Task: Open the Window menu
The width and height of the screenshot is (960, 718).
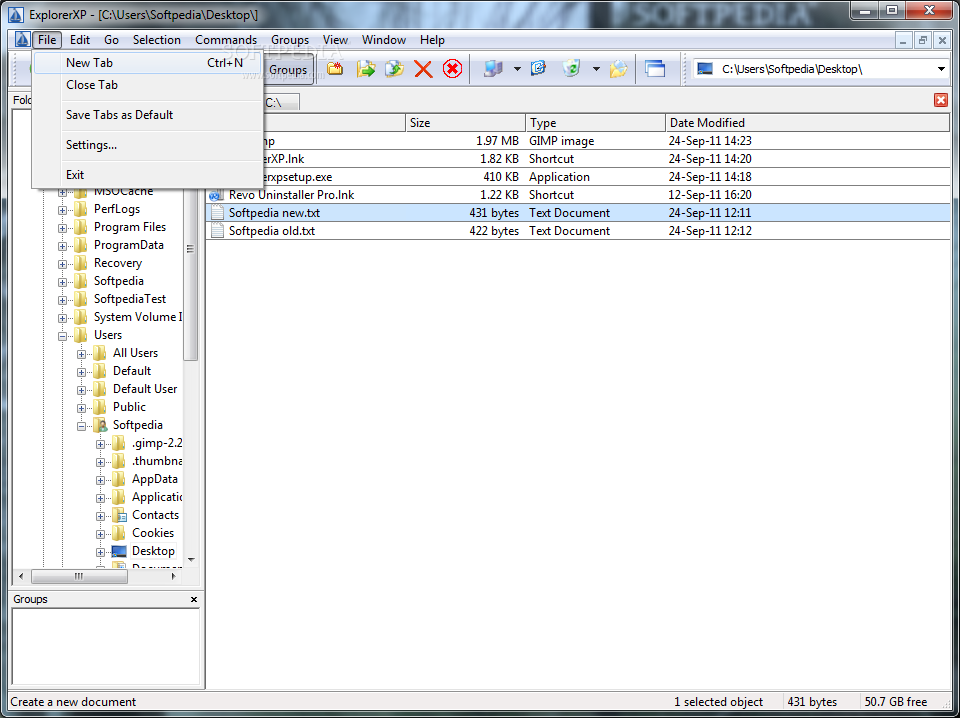Action: tap(384, 40)
